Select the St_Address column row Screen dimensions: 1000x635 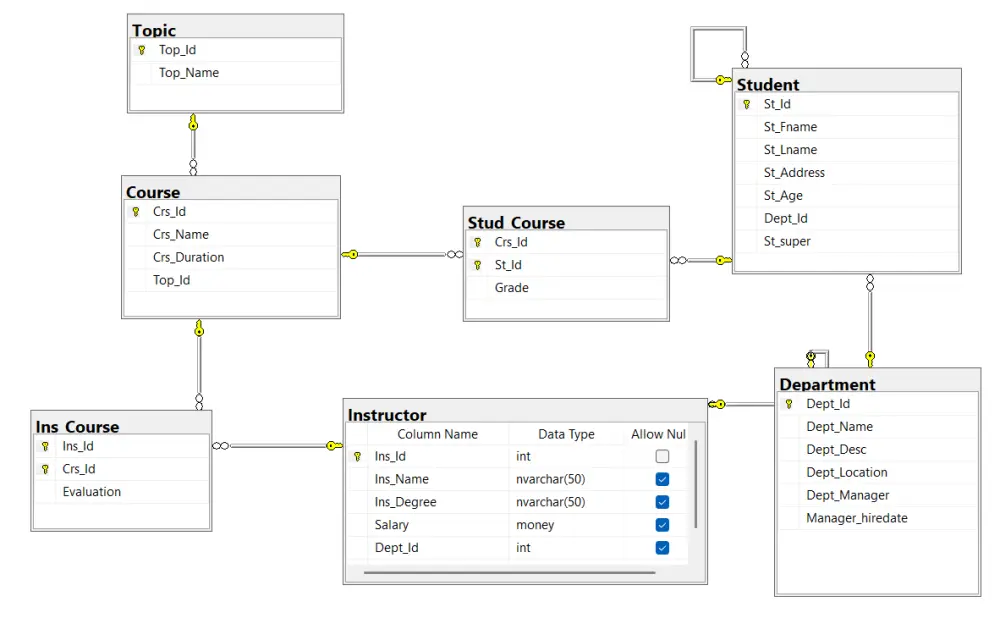click(846, 173)
